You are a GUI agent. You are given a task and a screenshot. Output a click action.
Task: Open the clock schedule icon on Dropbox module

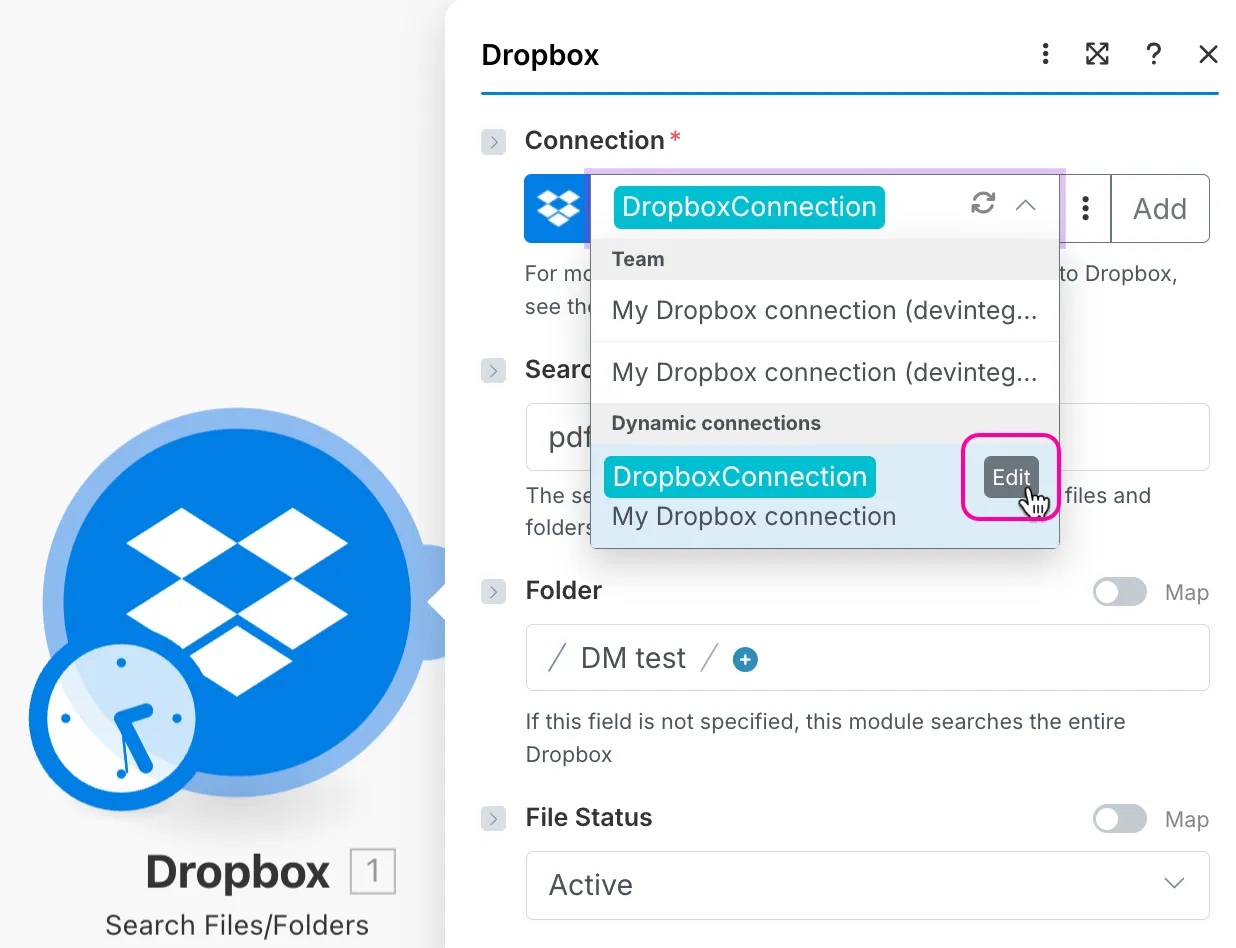tap(121, 720)
